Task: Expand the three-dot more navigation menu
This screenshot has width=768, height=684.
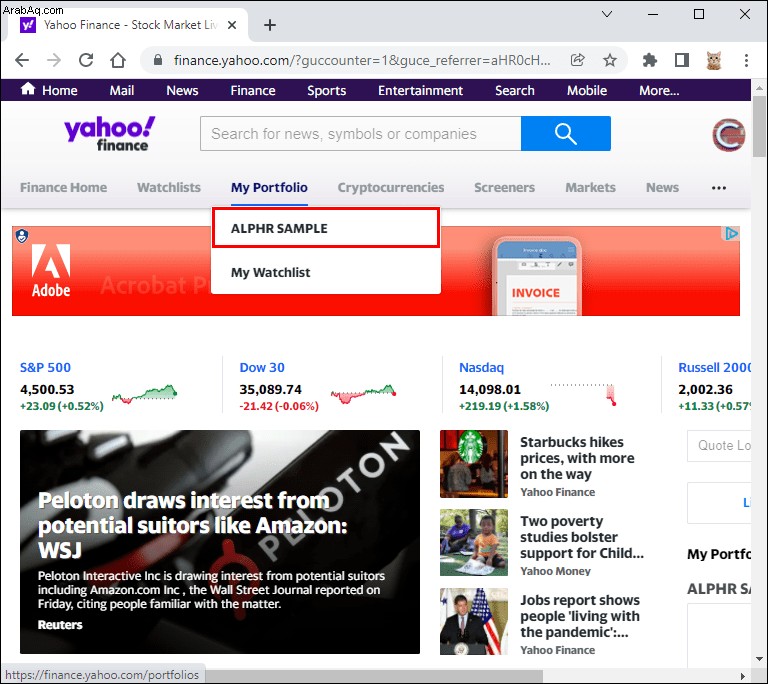Action: [x=719, y=188]
